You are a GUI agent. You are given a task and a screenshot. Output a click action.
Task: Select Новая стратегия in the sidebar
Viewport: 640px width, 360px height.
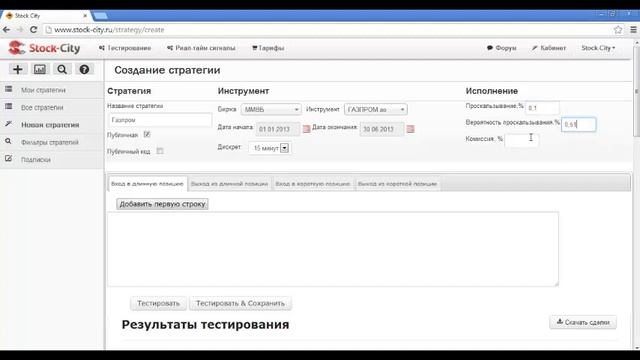tap(50, 125)
